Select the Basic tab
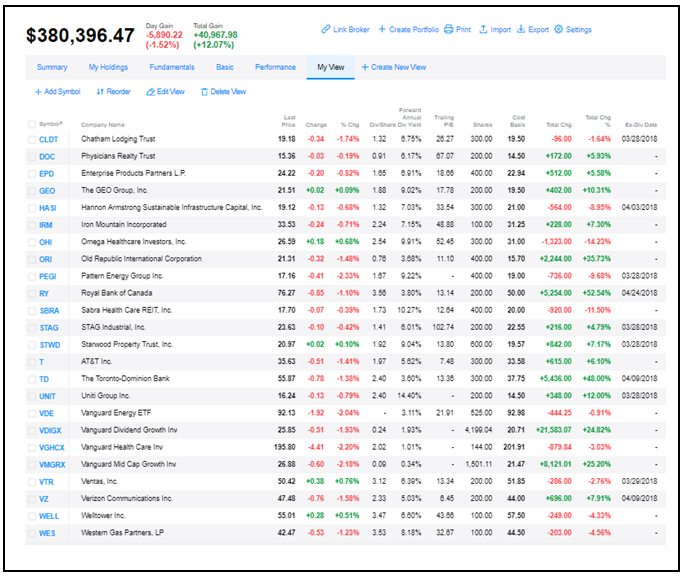 coord(225,67)
